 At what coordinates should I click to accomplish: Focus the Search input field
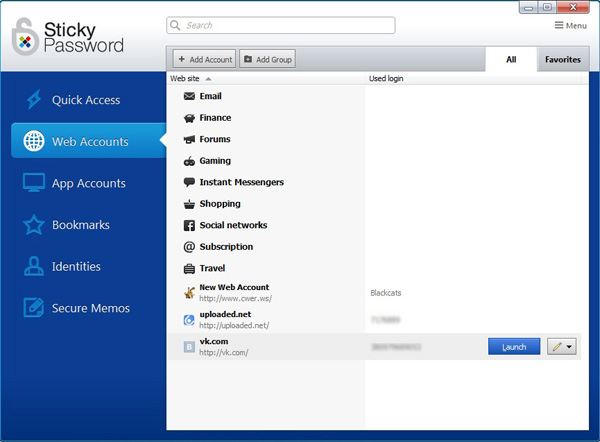tap(281, 25)
